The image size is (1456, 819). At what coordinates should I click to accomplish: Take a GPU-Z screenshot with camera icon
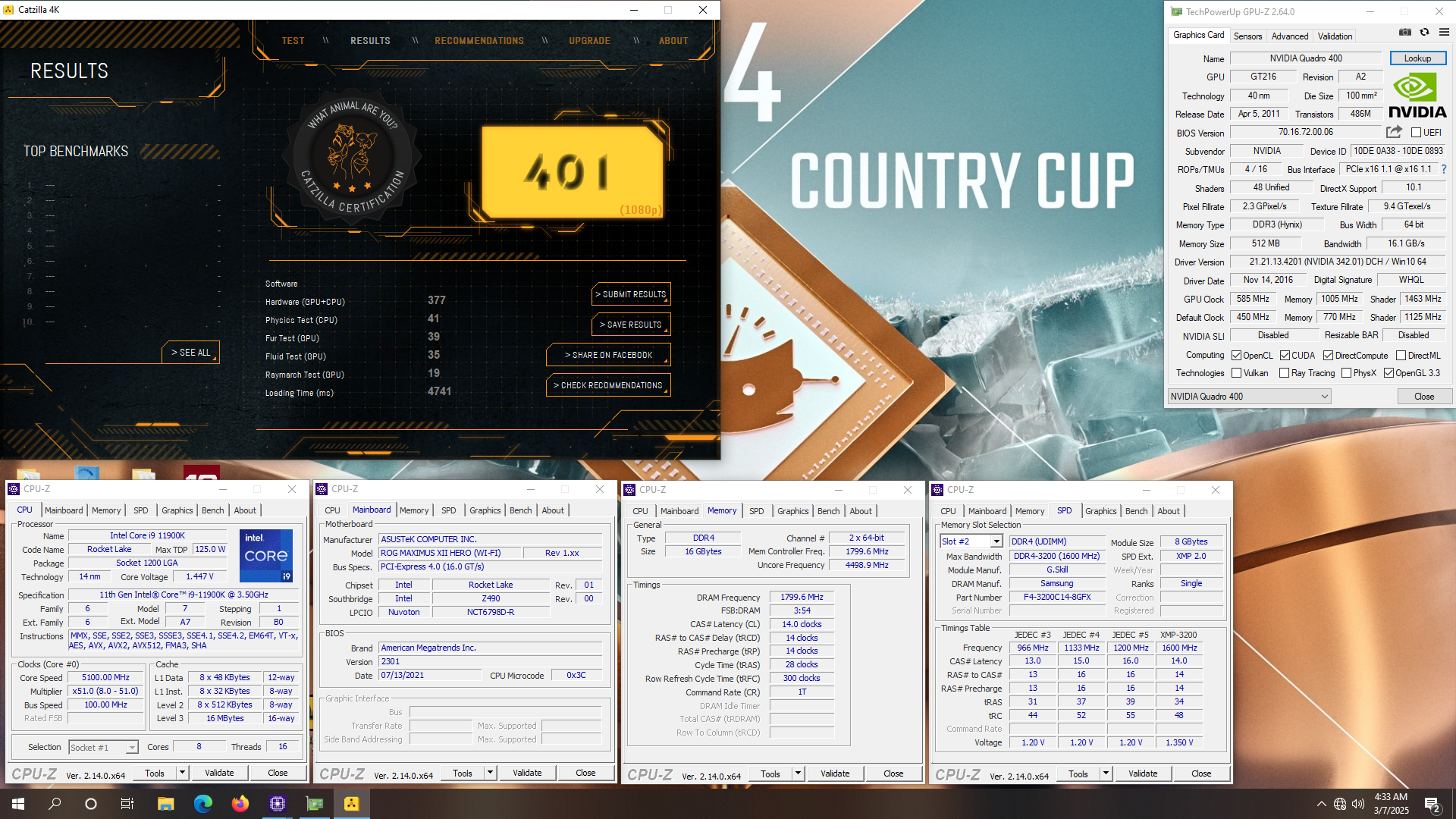[x=1405, y=33]
